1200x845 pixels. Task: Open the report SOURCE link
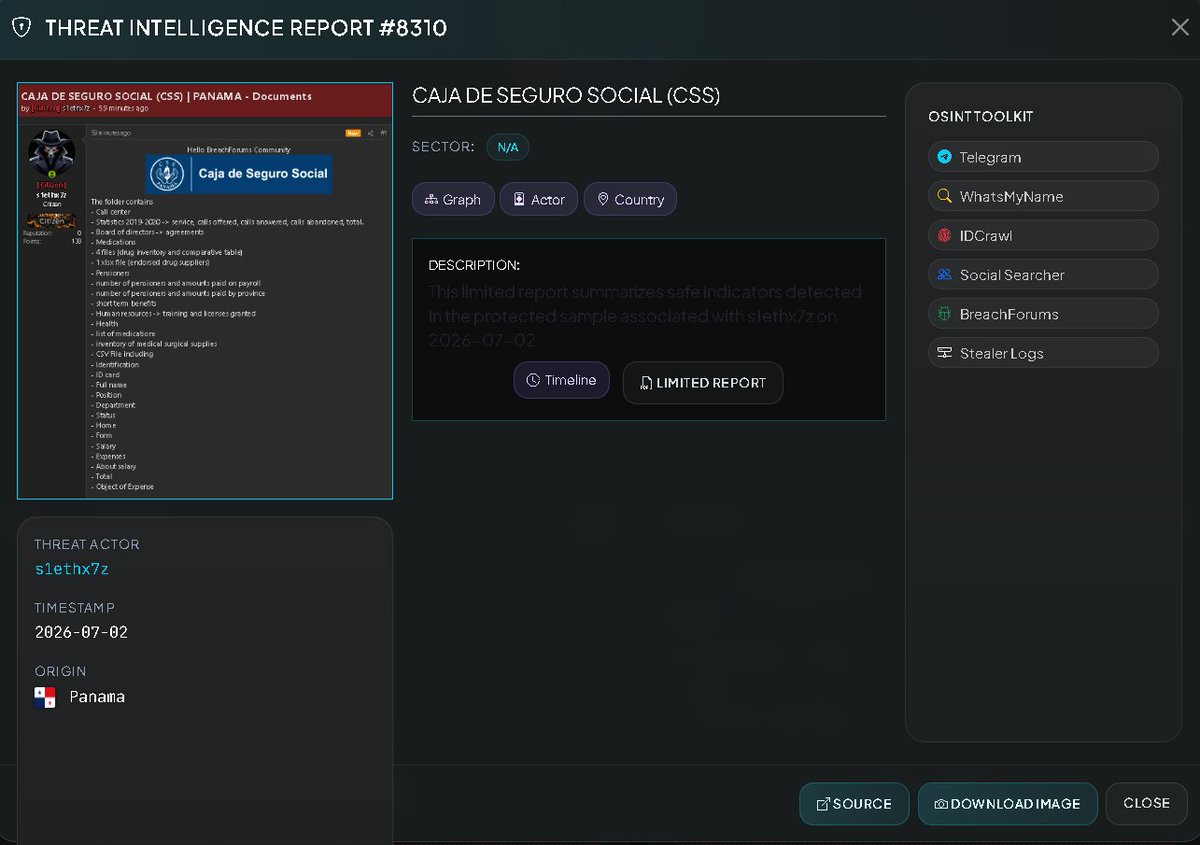(854, 804)
